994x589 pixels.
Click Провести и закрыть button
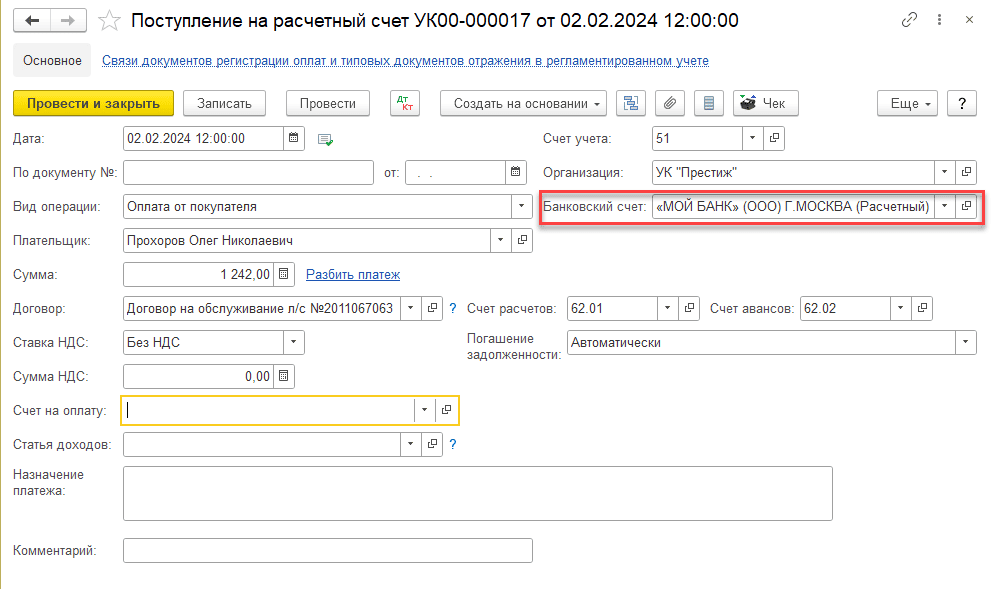click(x=93, y=103)
